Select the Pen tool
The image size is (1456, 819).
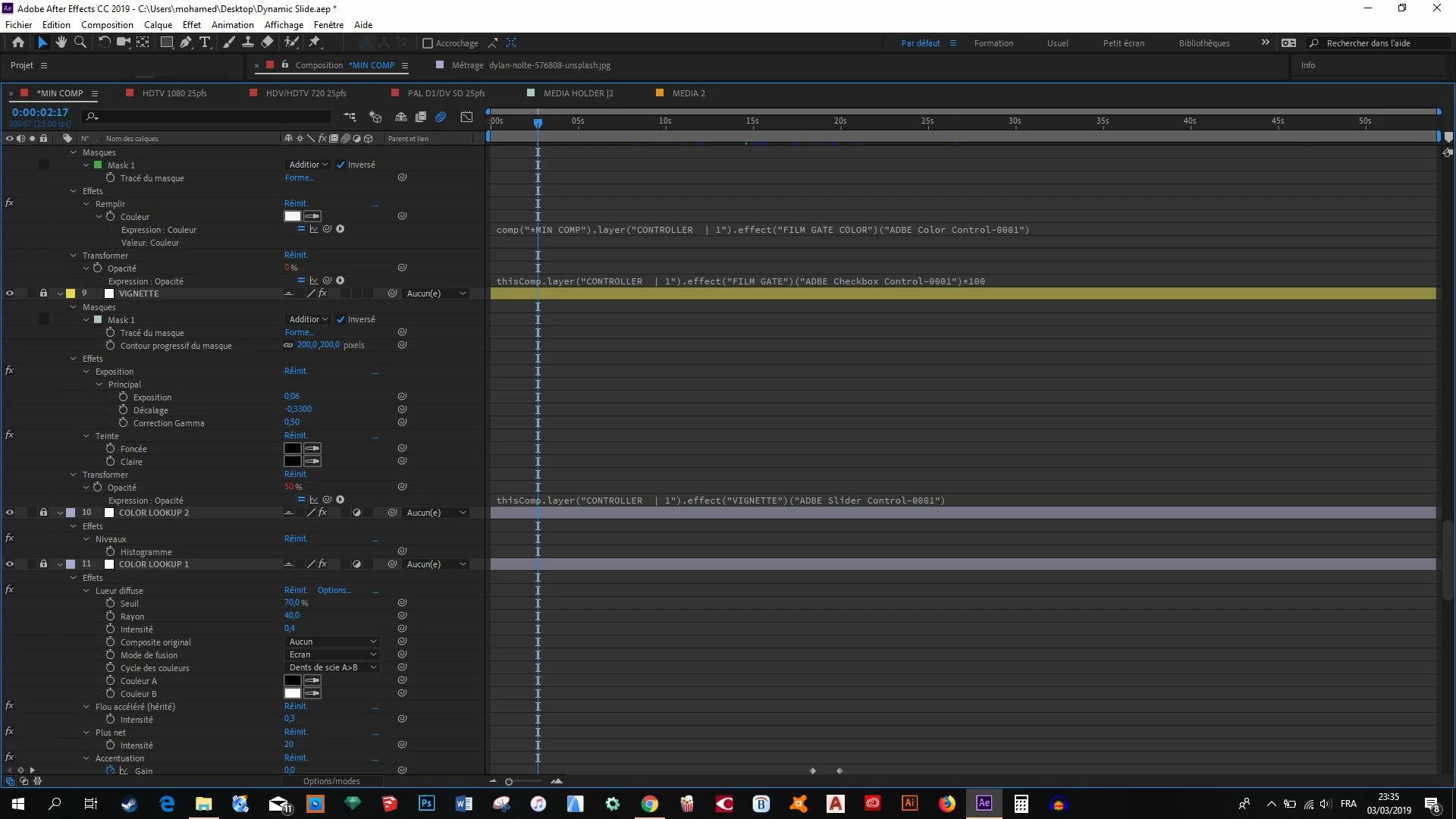tap(186, 42)
